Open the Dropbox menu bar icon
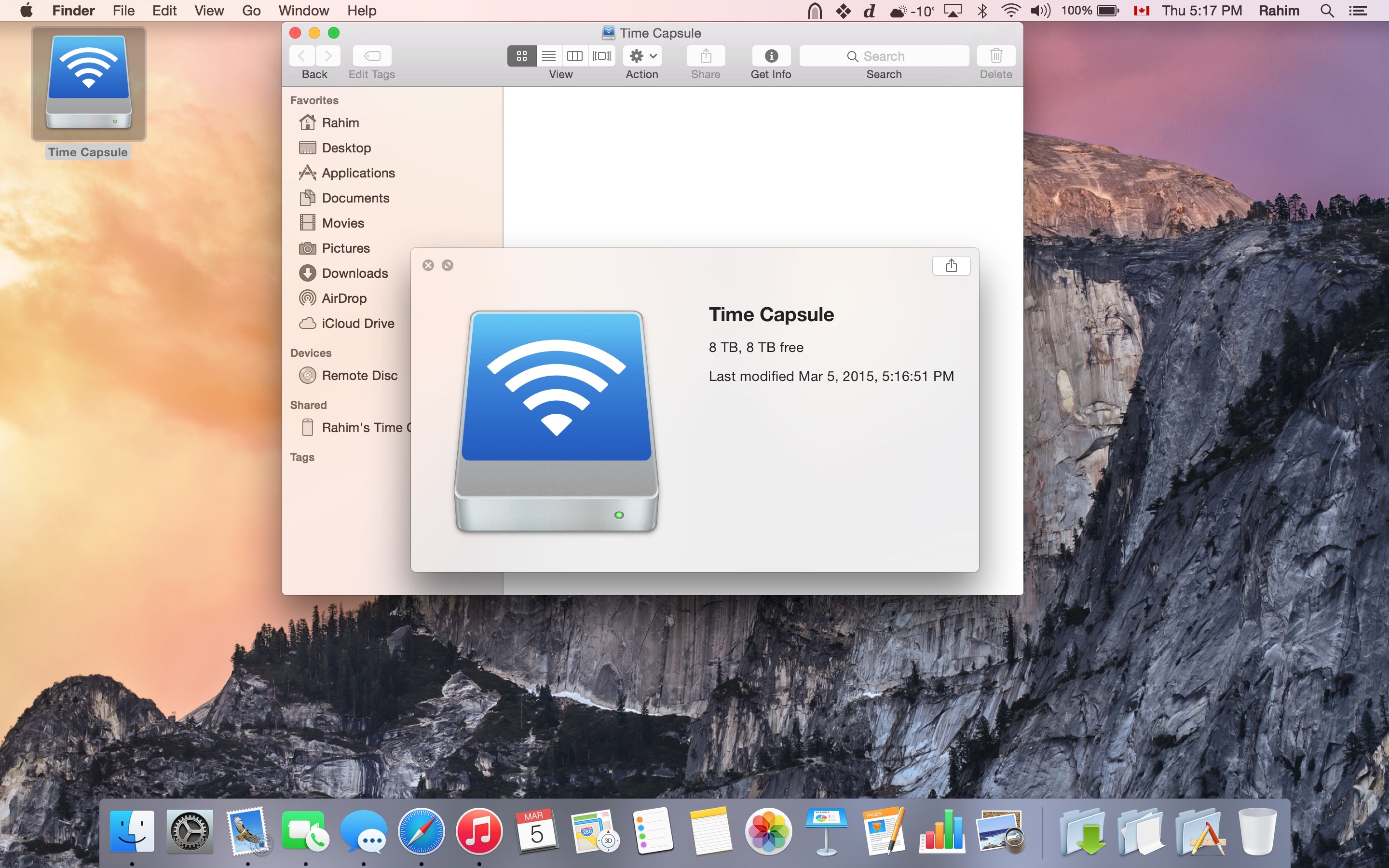1389x868 pixels. [x=843, y=10]
